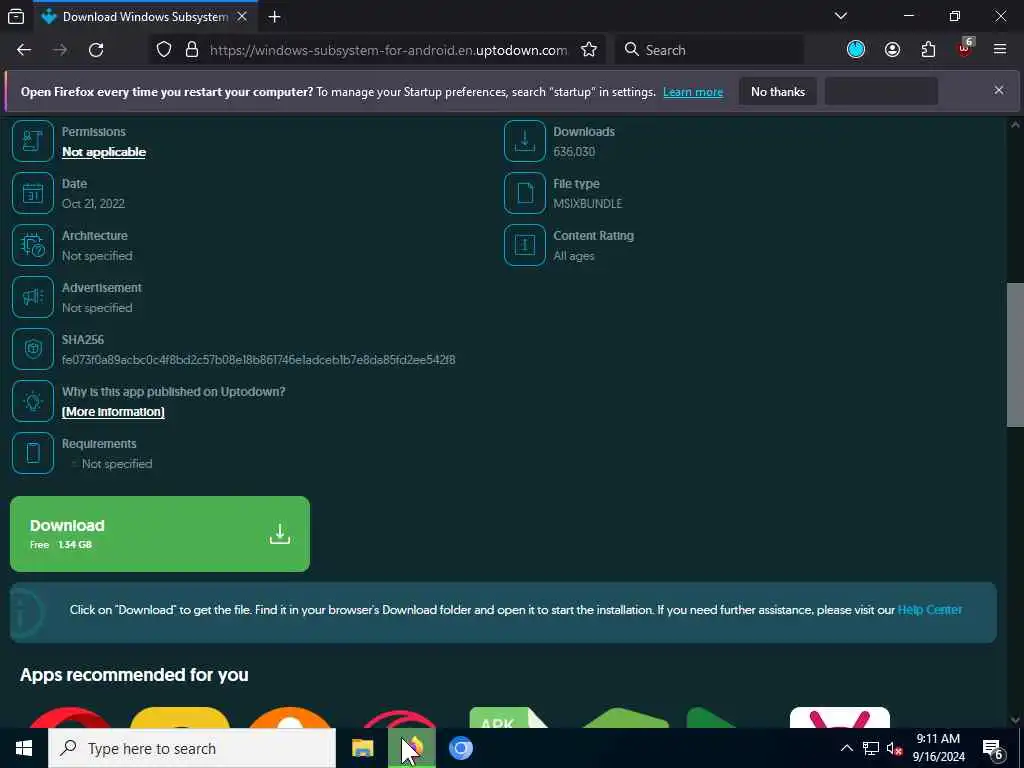The height and width of the screenshot is (768, 1024).
Task: Dismiss the startup notification bar with X
Action: click(999, 90)
